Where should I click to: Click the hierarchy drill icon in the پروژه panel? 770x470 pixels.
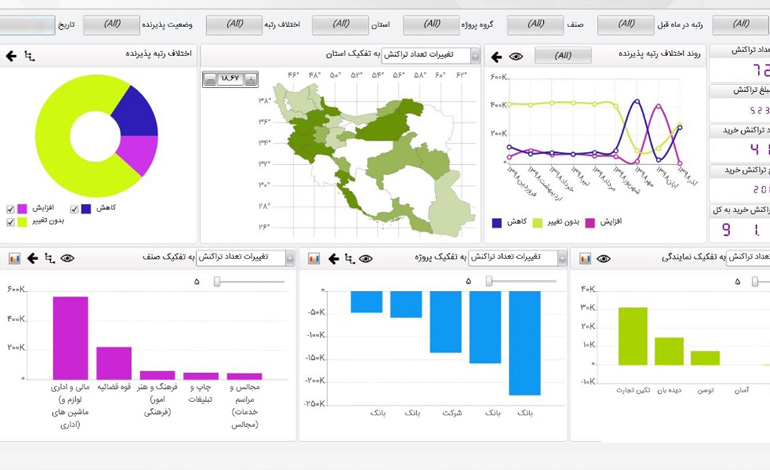(349, 258)
